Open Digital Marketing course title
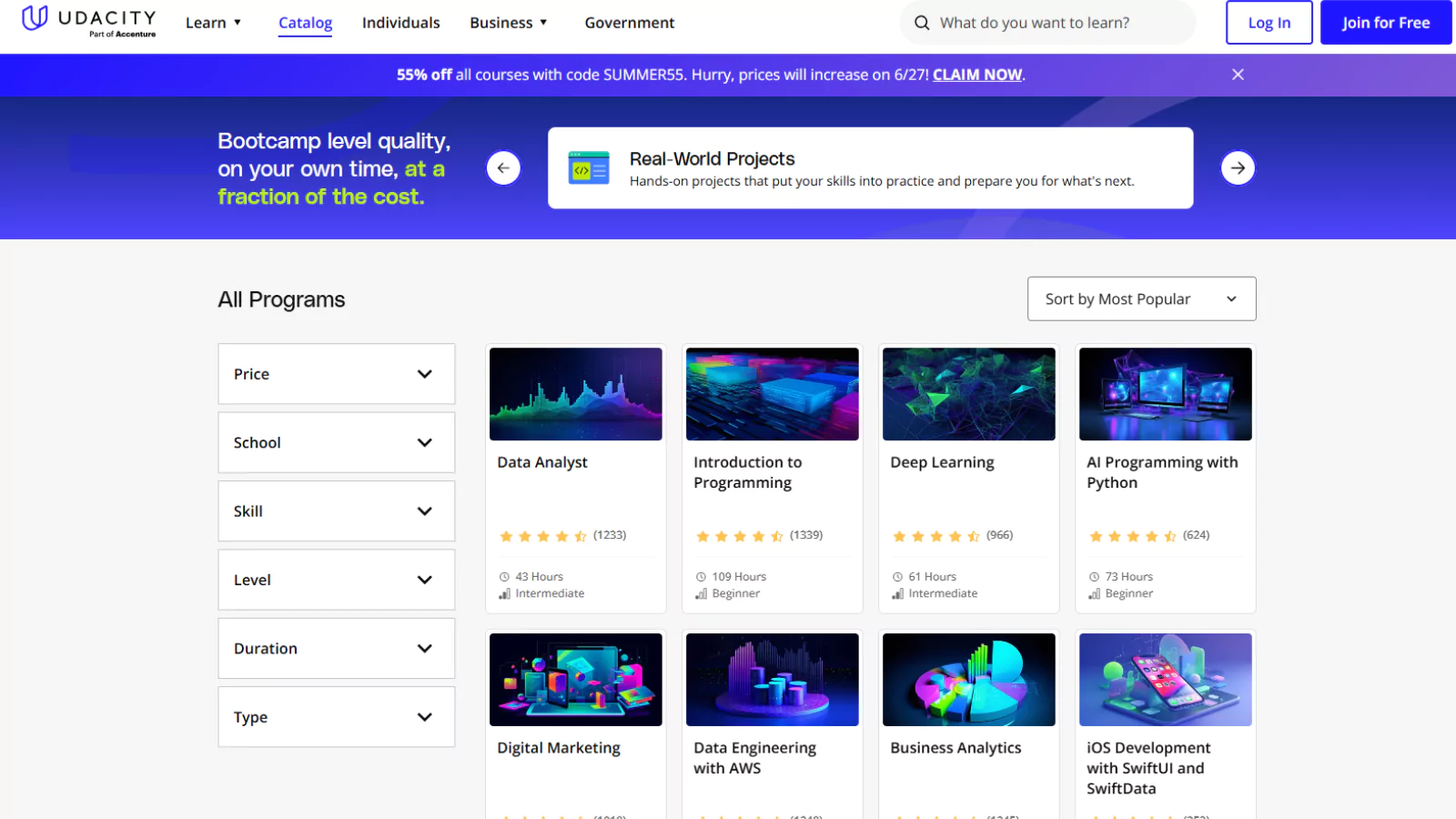 (559, 748)
